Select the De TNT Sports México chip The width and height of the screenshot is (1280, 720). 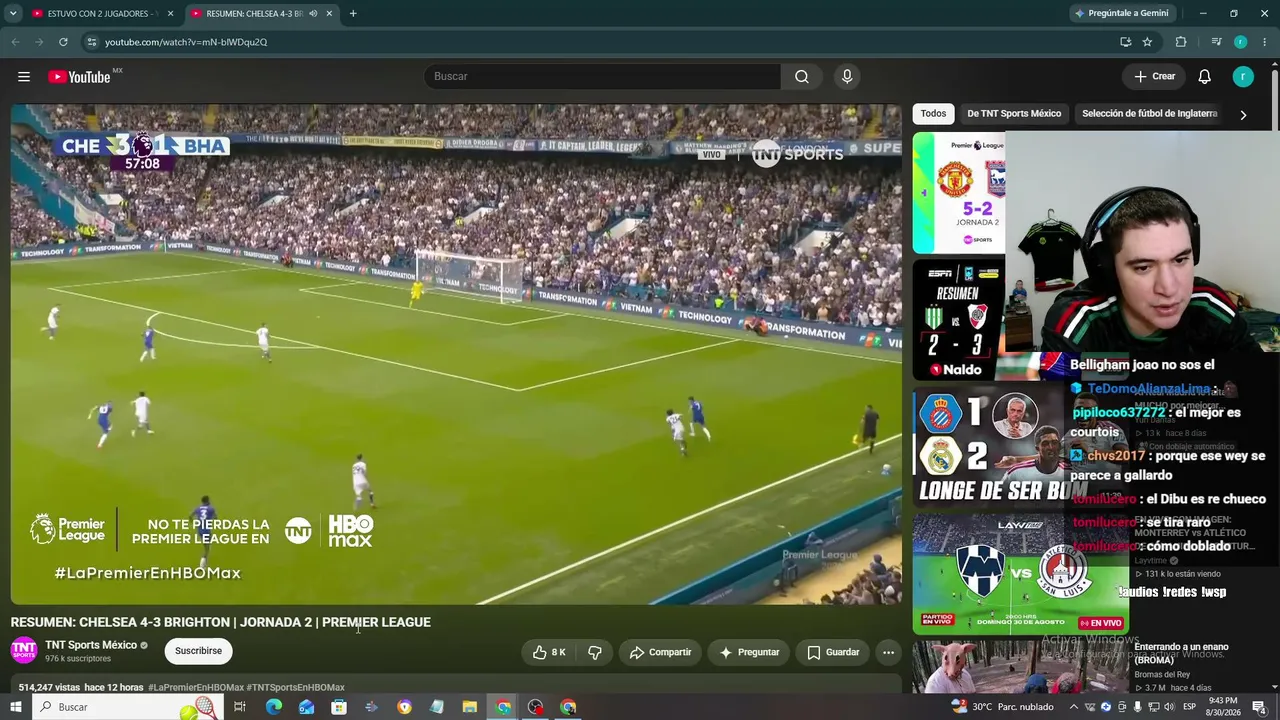pyautogui.click(x=1014, y=114)
